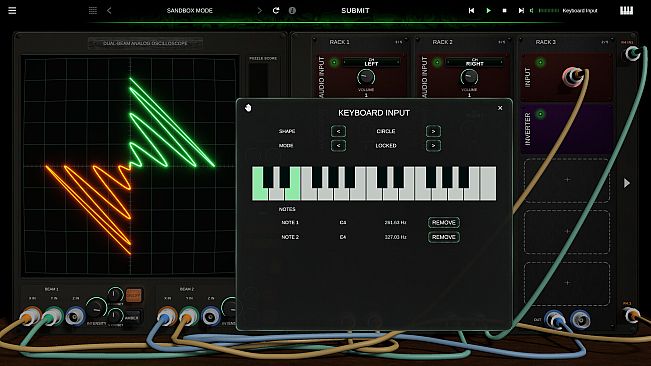Switch to next mode after Locked
Screen dimensions: 651x366
(x=433, y=146)
